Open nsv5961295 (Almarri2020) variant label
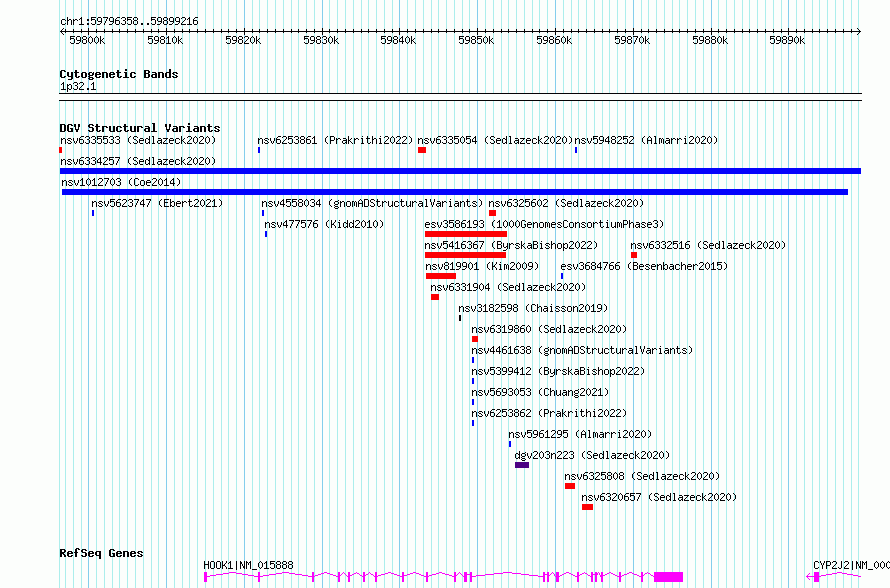 pyautogui.click(x=580, y=434)
